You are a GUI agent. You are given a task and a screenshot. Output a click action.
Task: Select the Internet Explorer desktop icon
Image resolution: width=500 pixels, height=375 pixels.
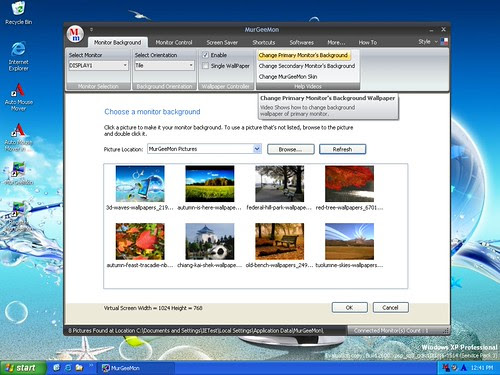[18, 56]
